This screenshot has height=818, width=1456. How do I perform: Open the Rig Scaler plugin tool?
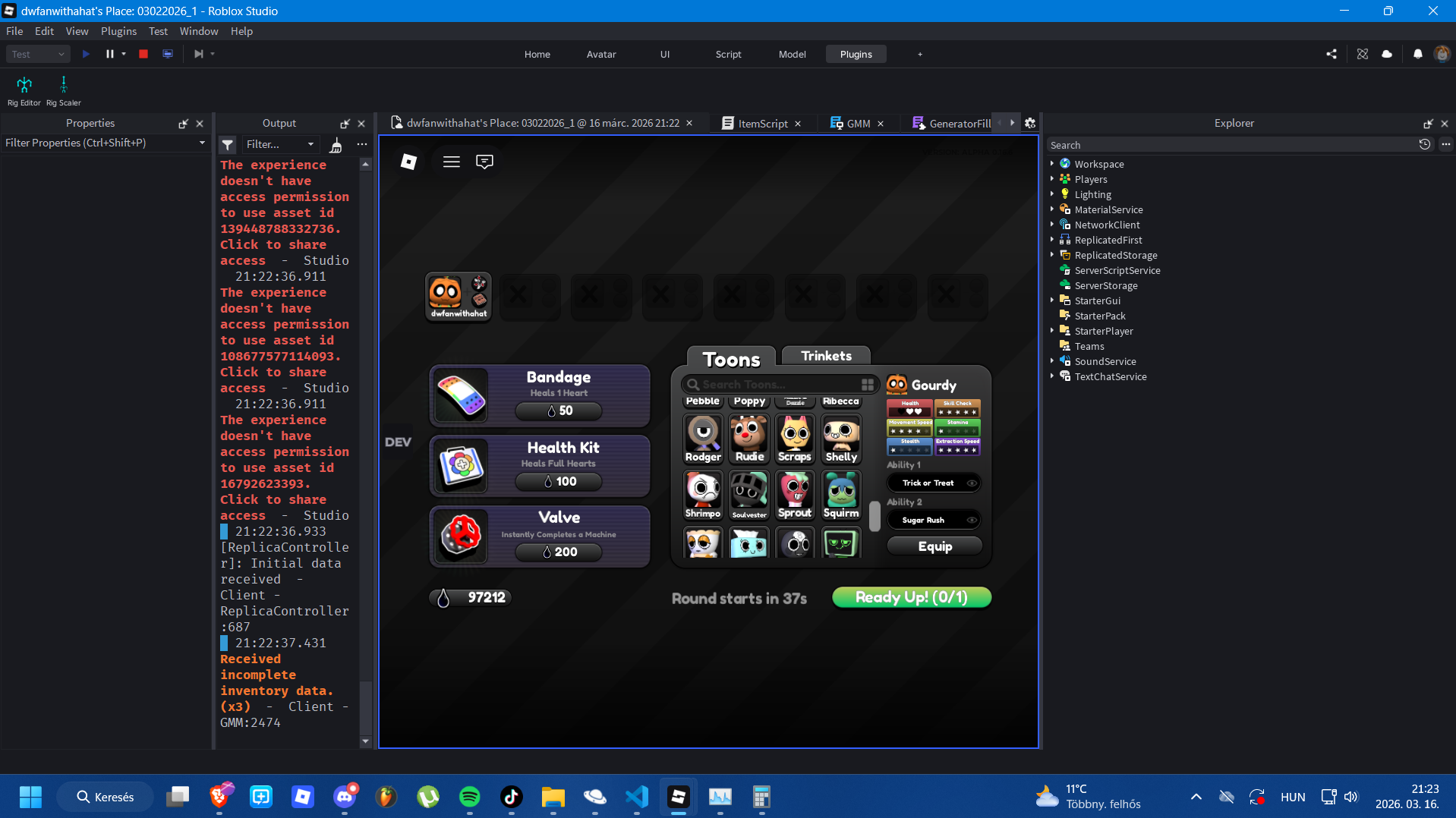coord(64,90)
